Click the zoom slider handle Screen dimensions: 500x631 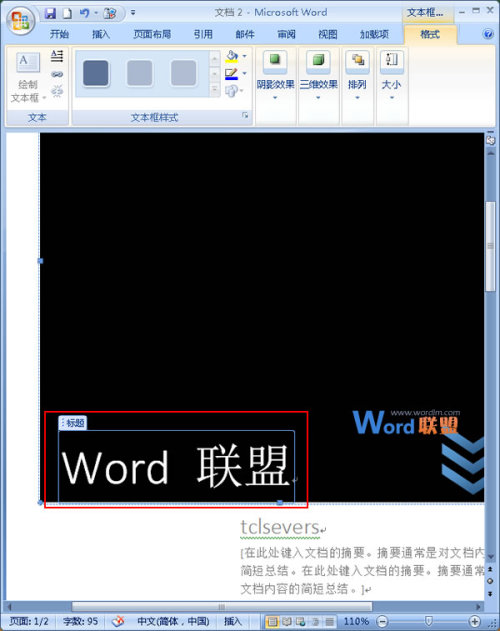pos(429,622)
